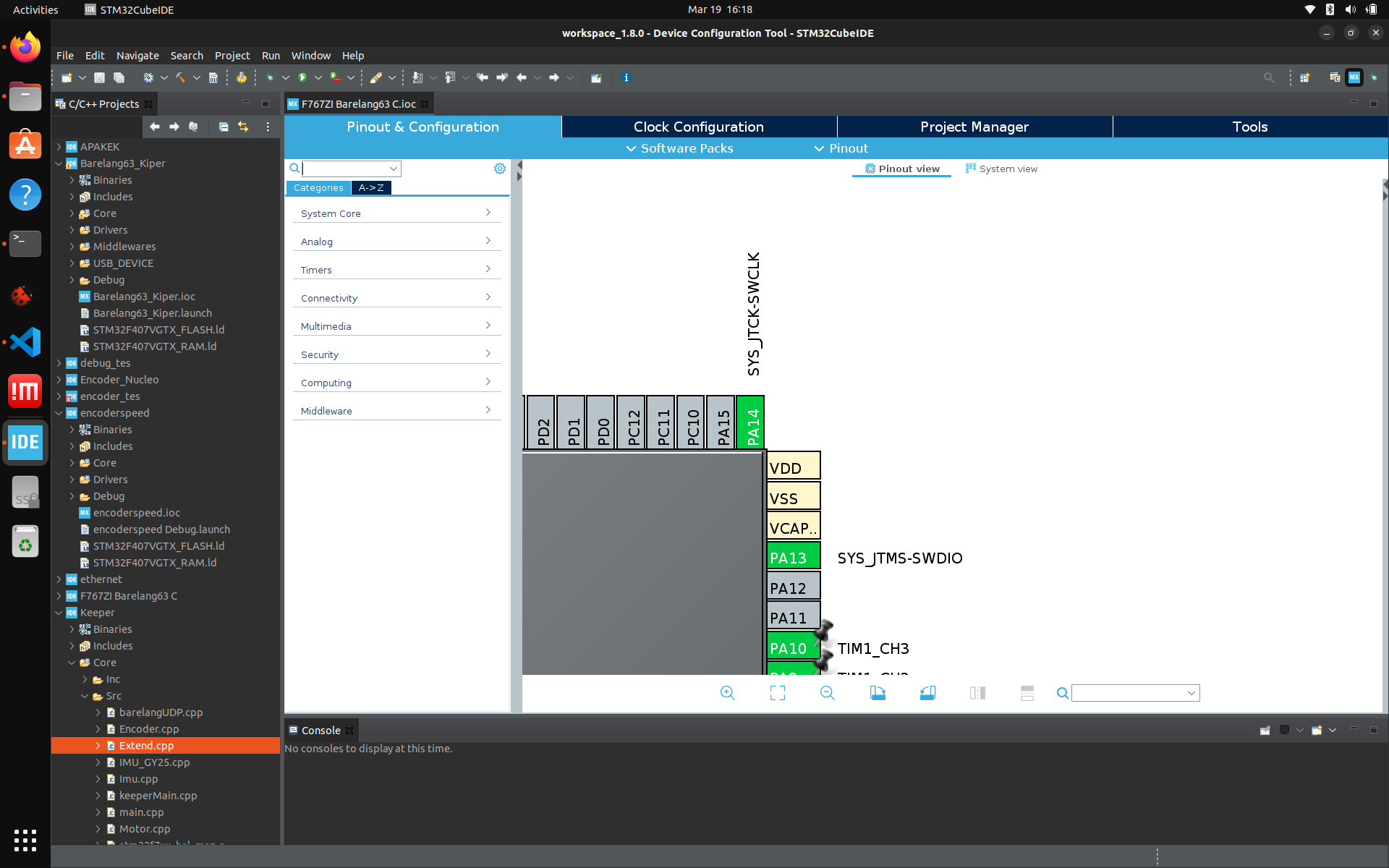1389x868 pixels.
Task: Toggle Link with Editor in Projects panel
Action: [243, 127]
